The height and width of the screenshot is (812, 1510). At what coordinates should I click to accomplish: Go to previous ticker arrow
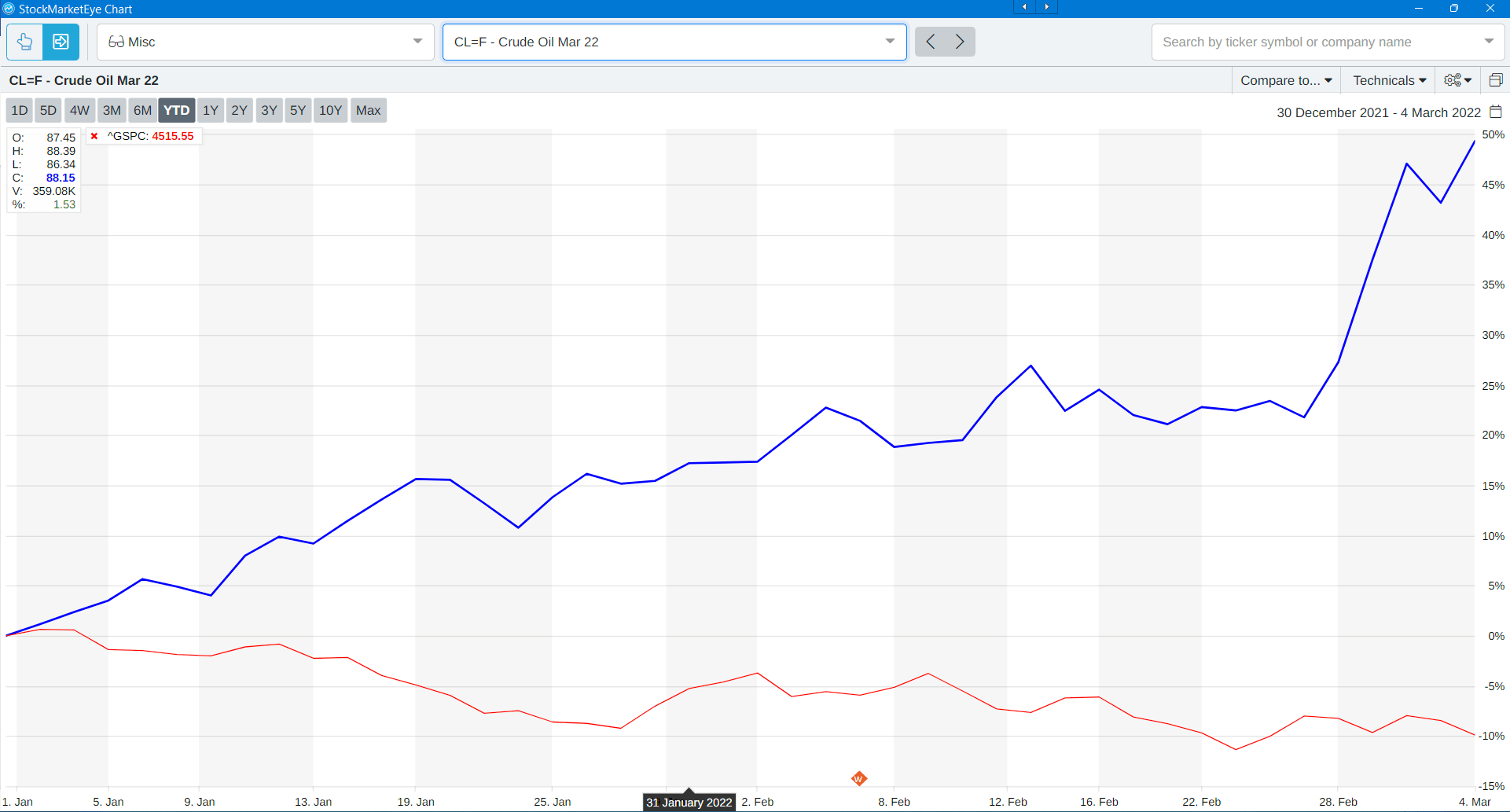click(931, 42)
